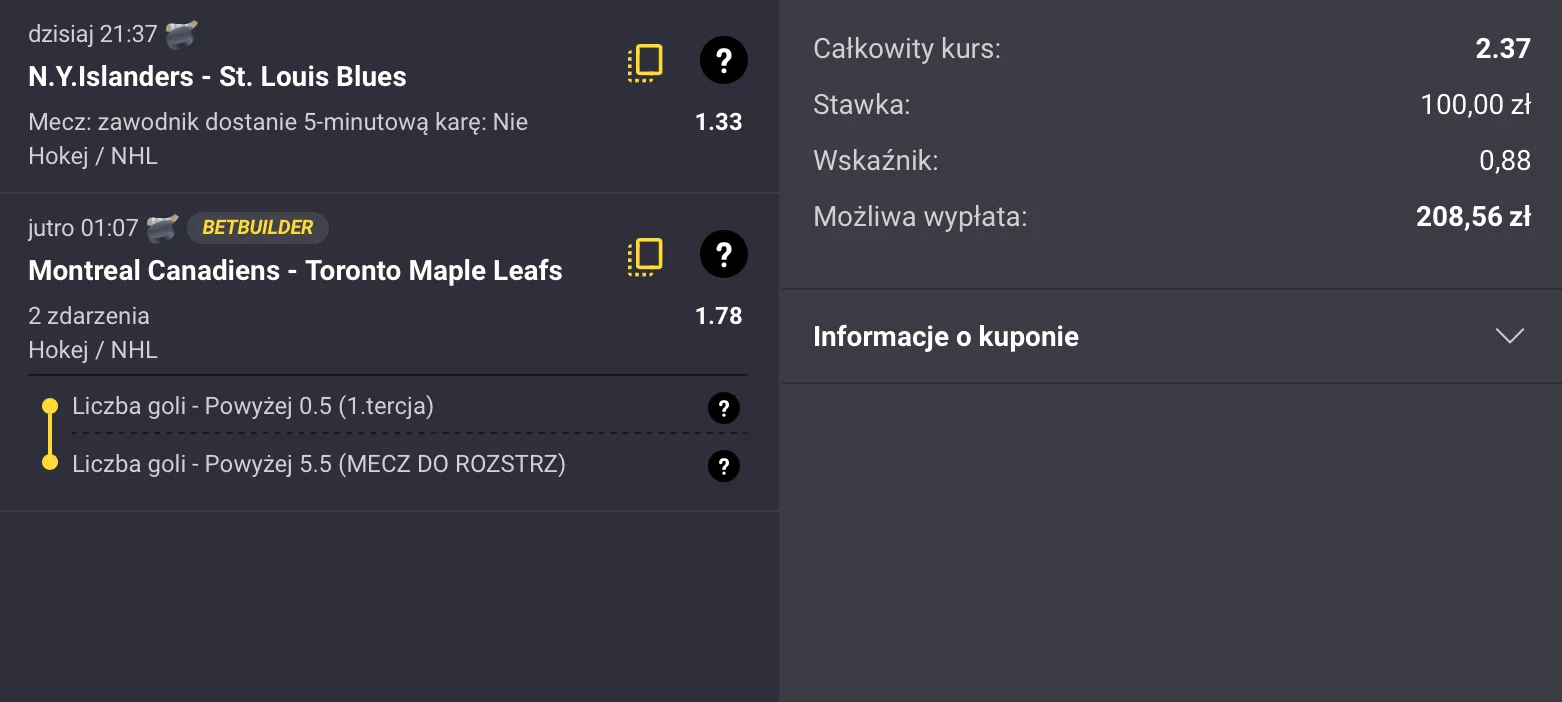Screen dimensions: 1562x702
Task: Click the yellow betslip icon for the Islanders bet
Action: pyautogui.click(x=644, y=61)
